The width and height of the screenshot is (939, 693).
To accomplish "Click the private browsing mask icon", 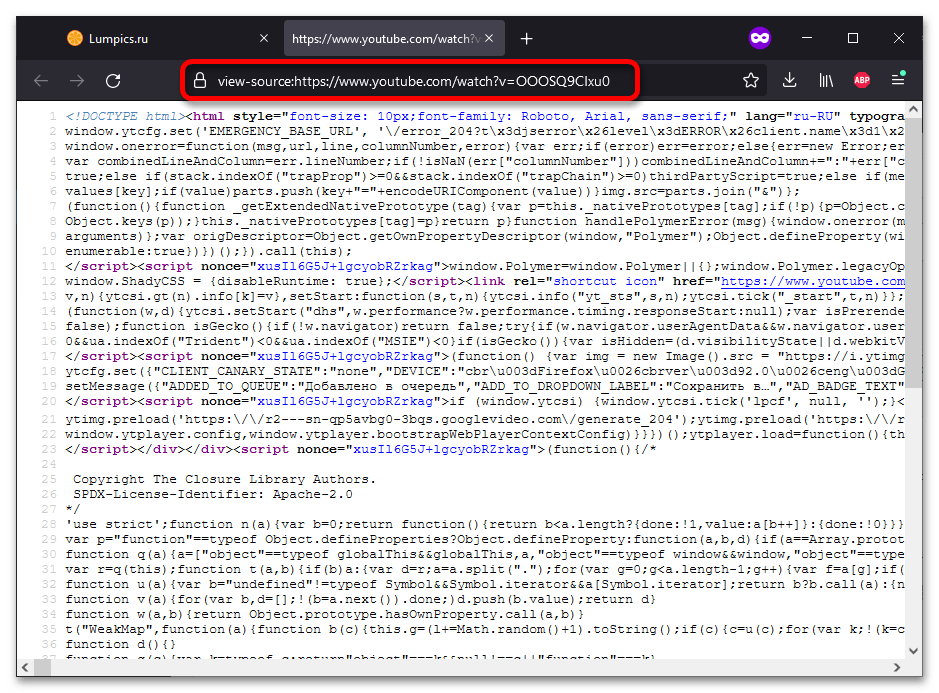I will pyautogui.click(x=760, y=38).
